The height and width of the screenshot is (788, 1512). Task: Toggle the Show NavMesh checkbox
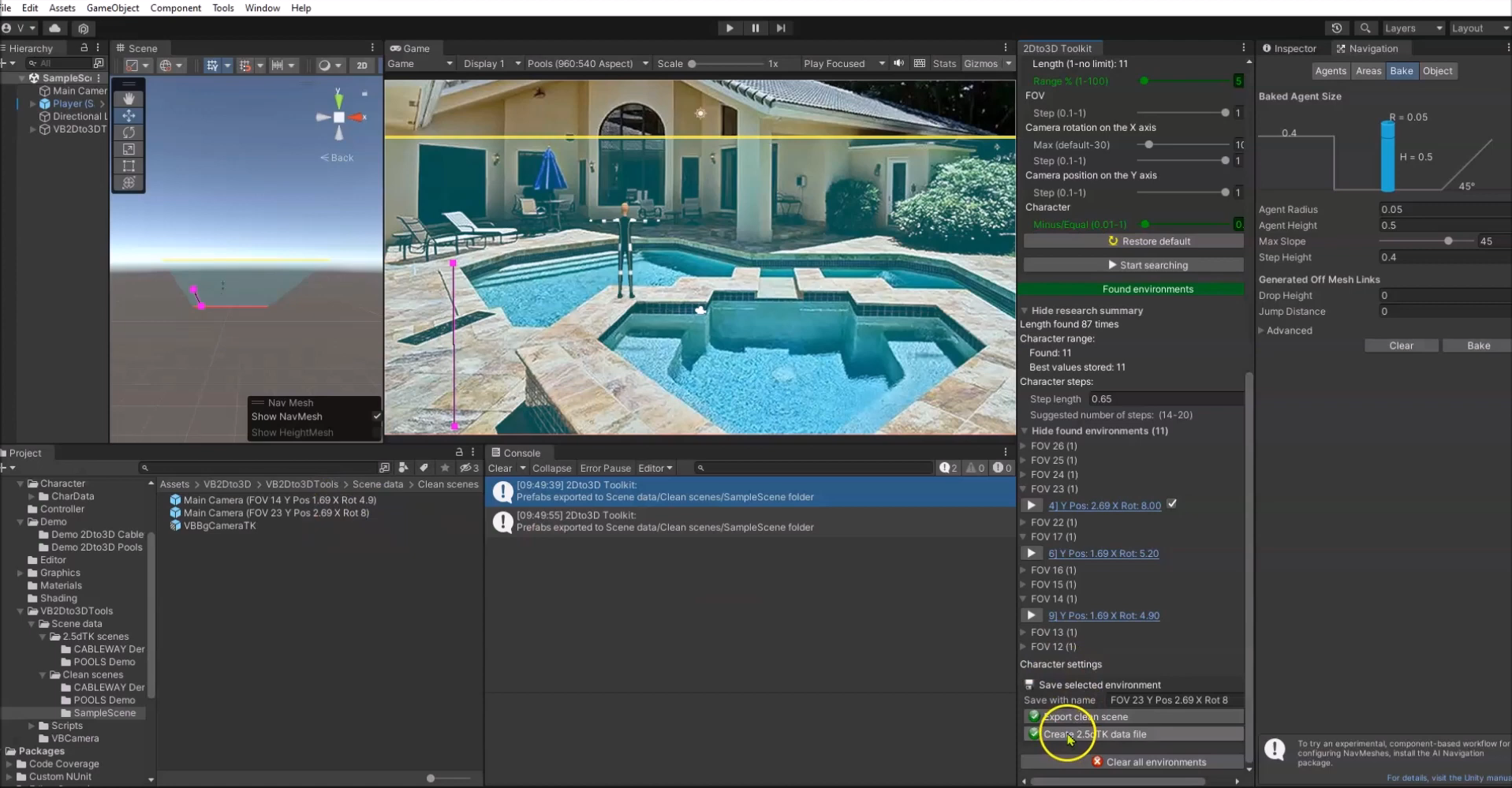click(376, 416)
